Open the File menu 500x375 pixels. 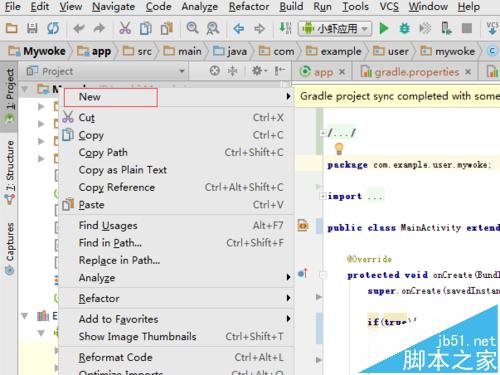(13, 6)
